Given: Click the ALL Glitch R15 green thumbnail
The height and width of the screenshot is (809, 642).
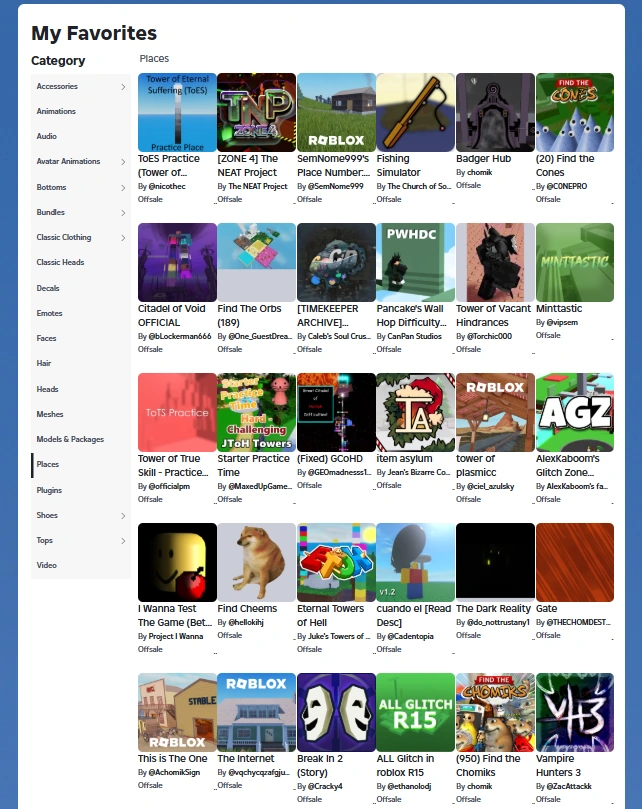Looking at the screenshot, I should [415, 713].
